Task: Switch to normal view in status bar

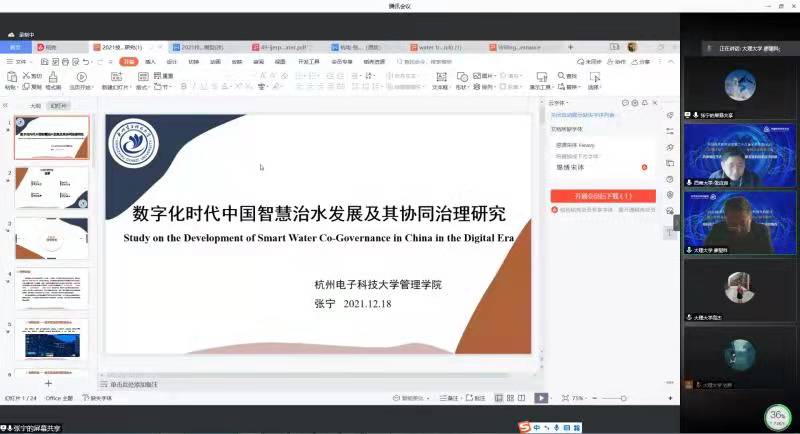Action: coord(498,398)
